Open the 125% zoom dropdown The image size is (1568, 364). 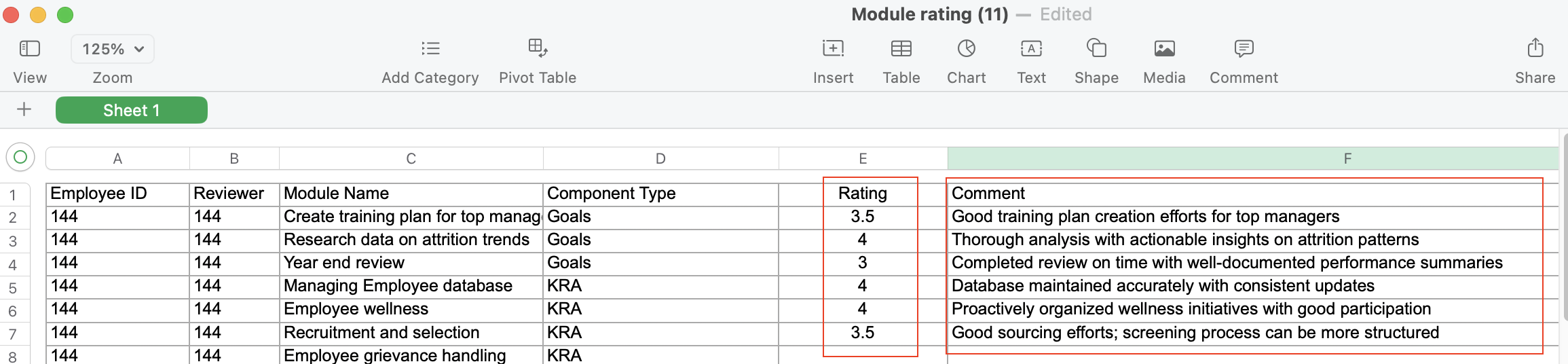coord(113,49)
